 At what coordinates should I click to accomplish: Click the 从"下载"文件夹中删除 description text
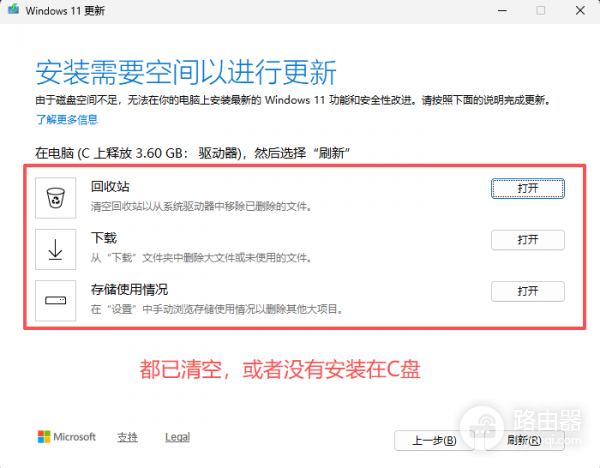click(x=201, y=258)
